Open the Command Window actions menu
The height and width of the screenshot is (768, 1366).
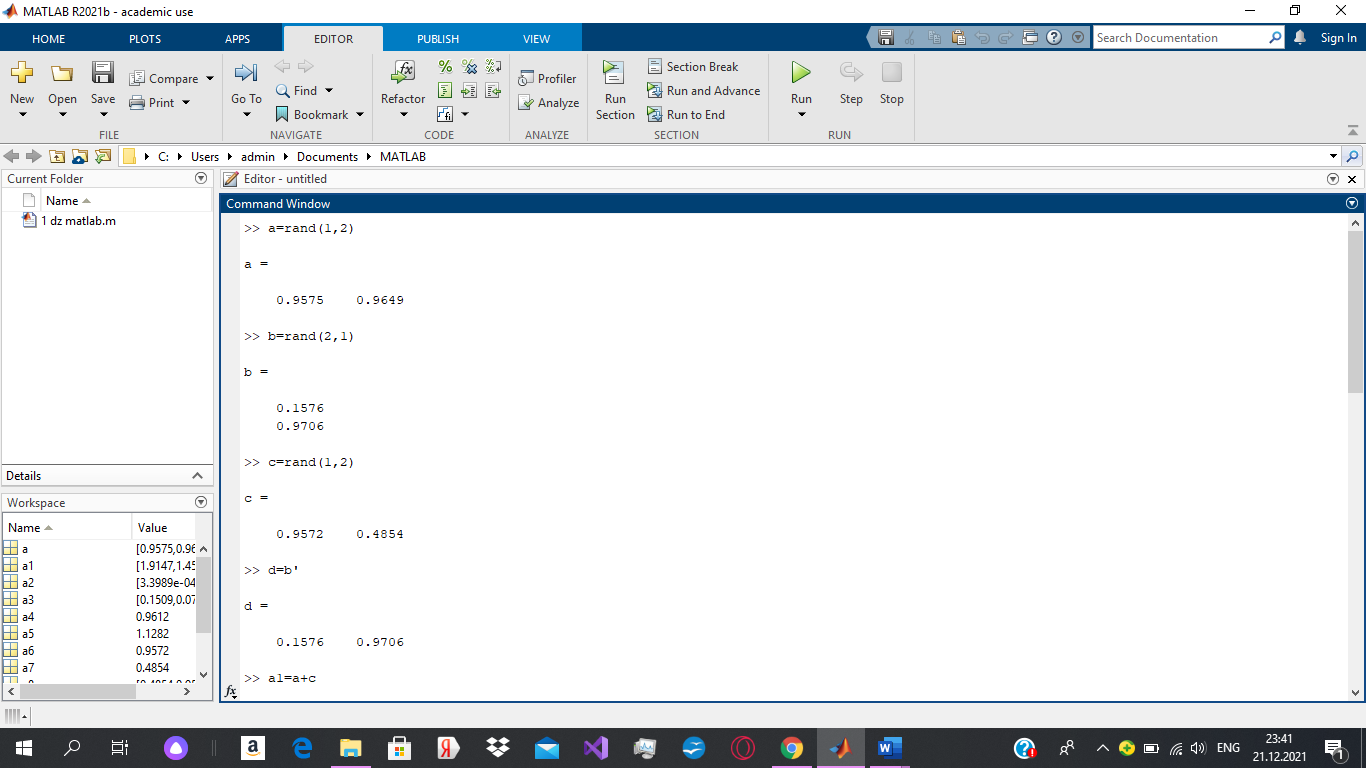(1353, 203)
